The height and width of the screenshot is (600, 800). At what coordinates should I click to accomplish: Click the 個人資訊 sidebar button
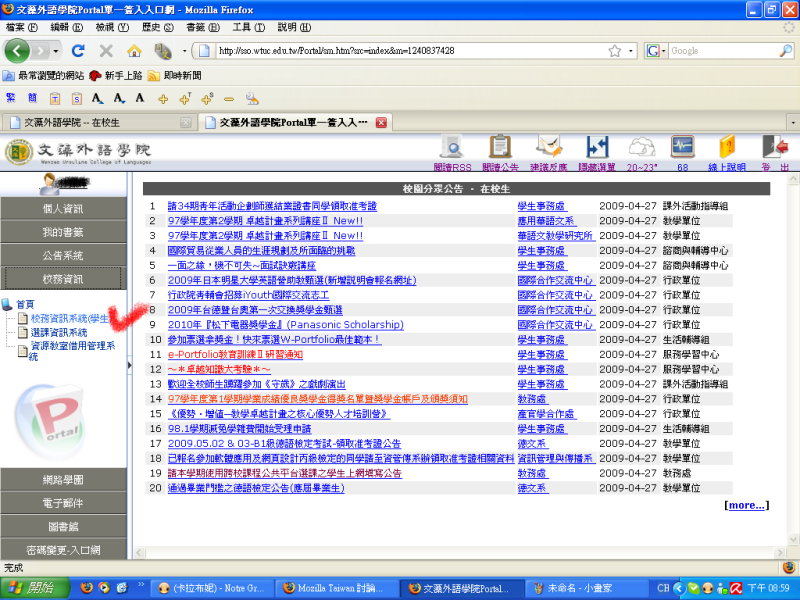pyautogui.click(x=63, y=209)
